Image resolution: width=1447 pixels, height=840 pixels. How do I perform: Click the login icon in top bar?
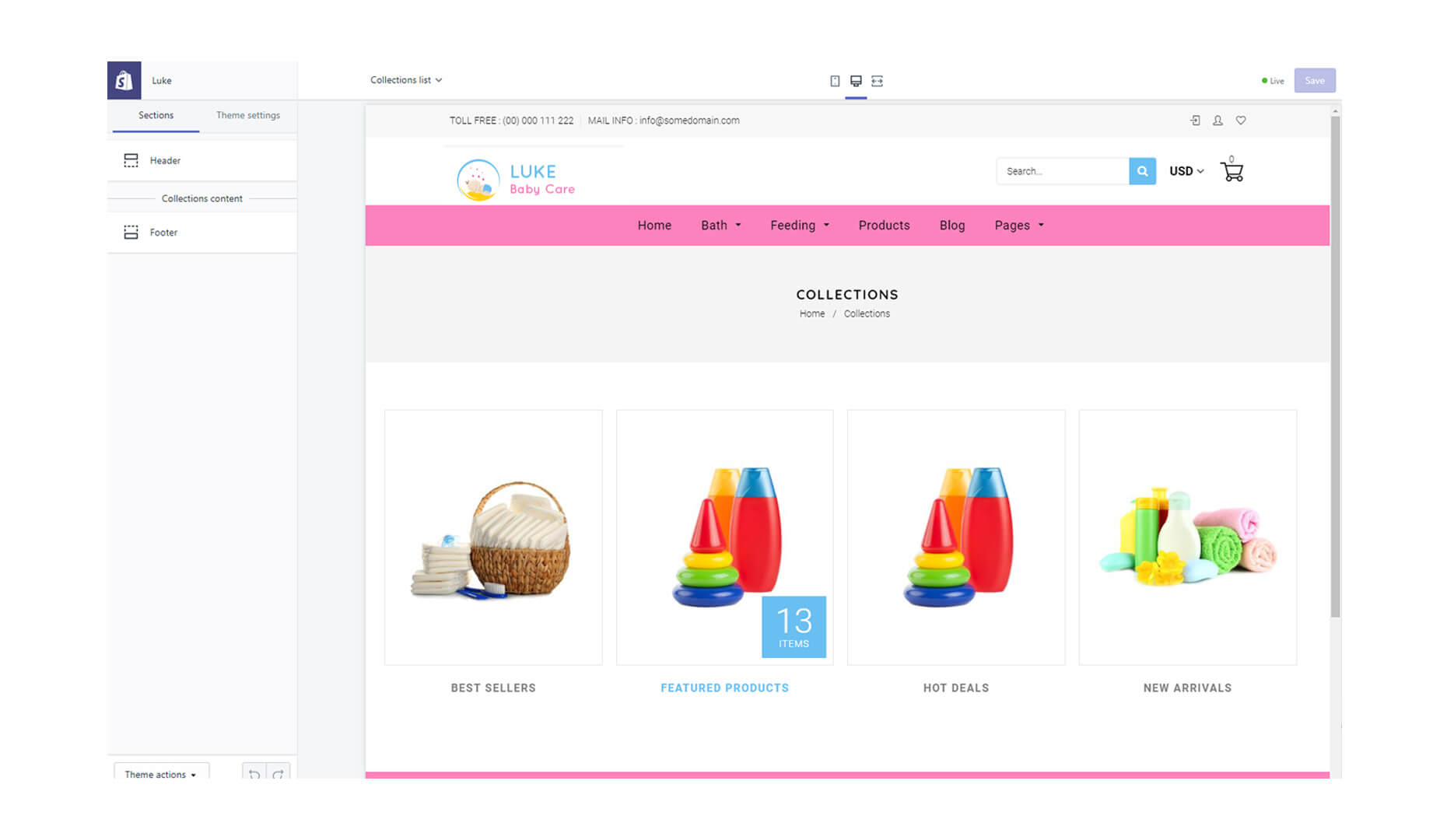pos(1195,121)
